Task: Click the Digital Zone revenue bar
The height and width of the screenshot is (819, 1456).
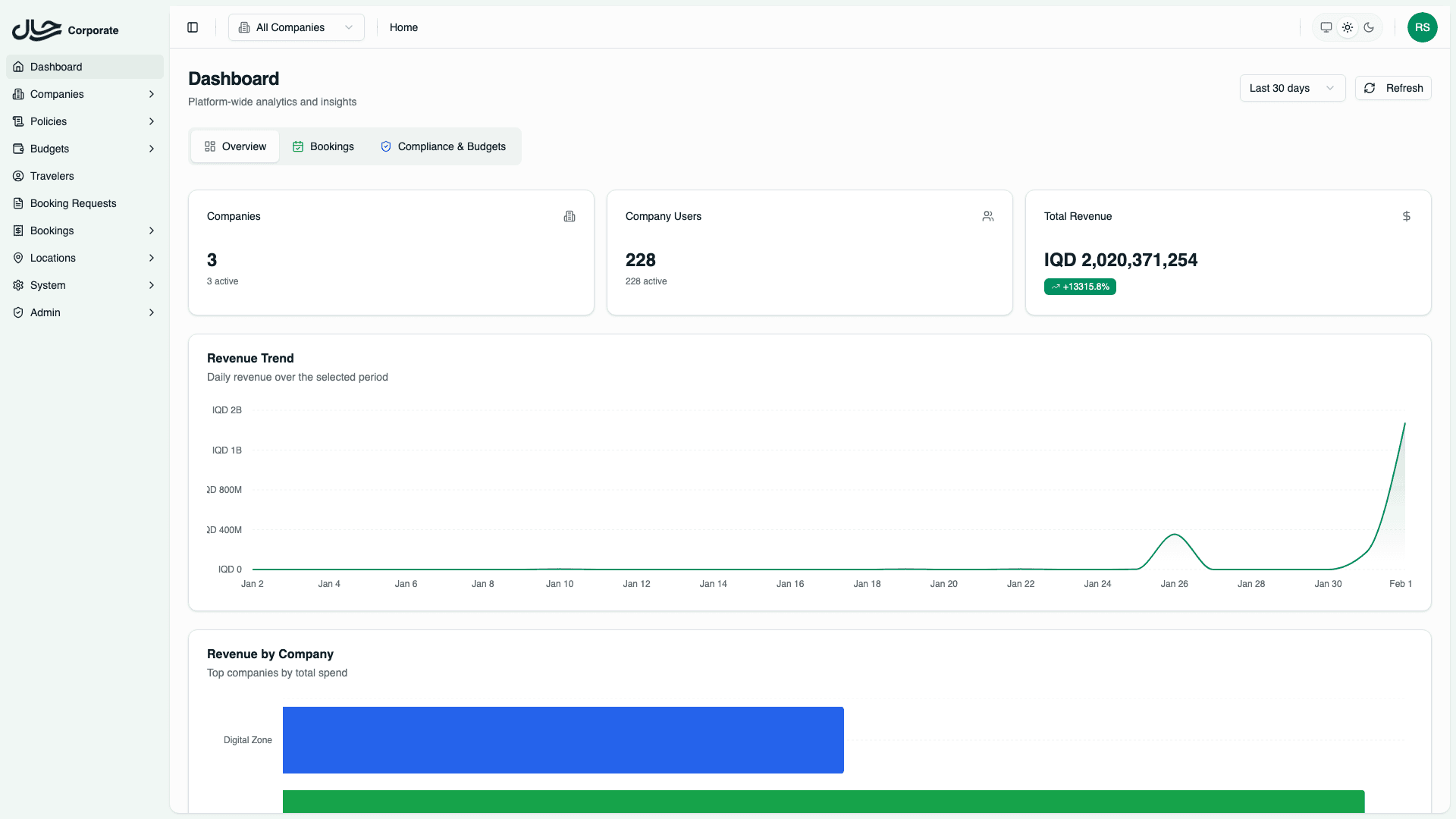Action: tap(563, 739)
